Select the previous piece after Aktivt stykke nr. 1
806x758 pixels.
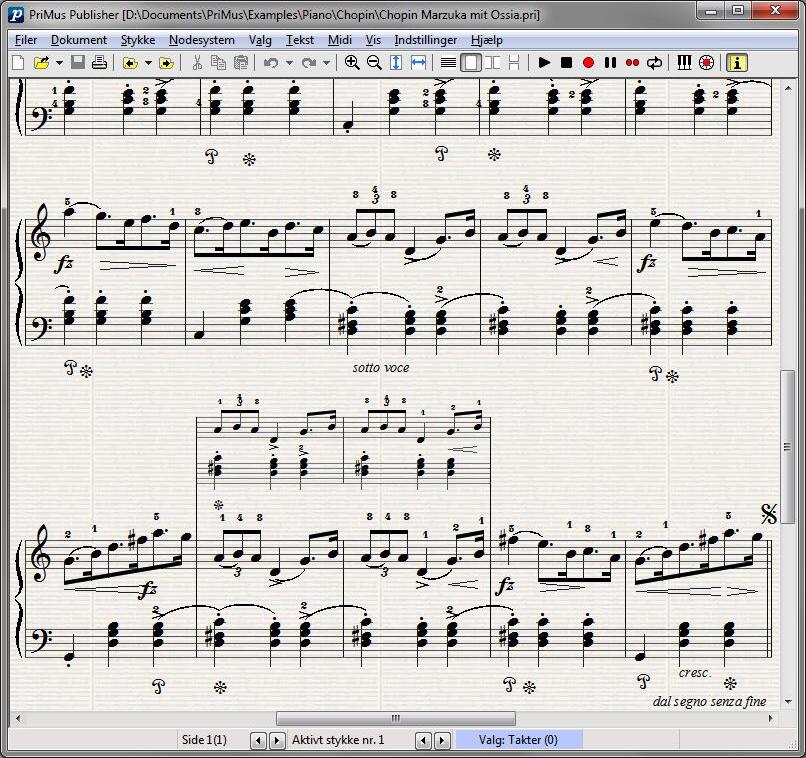(x=423, y=741)
